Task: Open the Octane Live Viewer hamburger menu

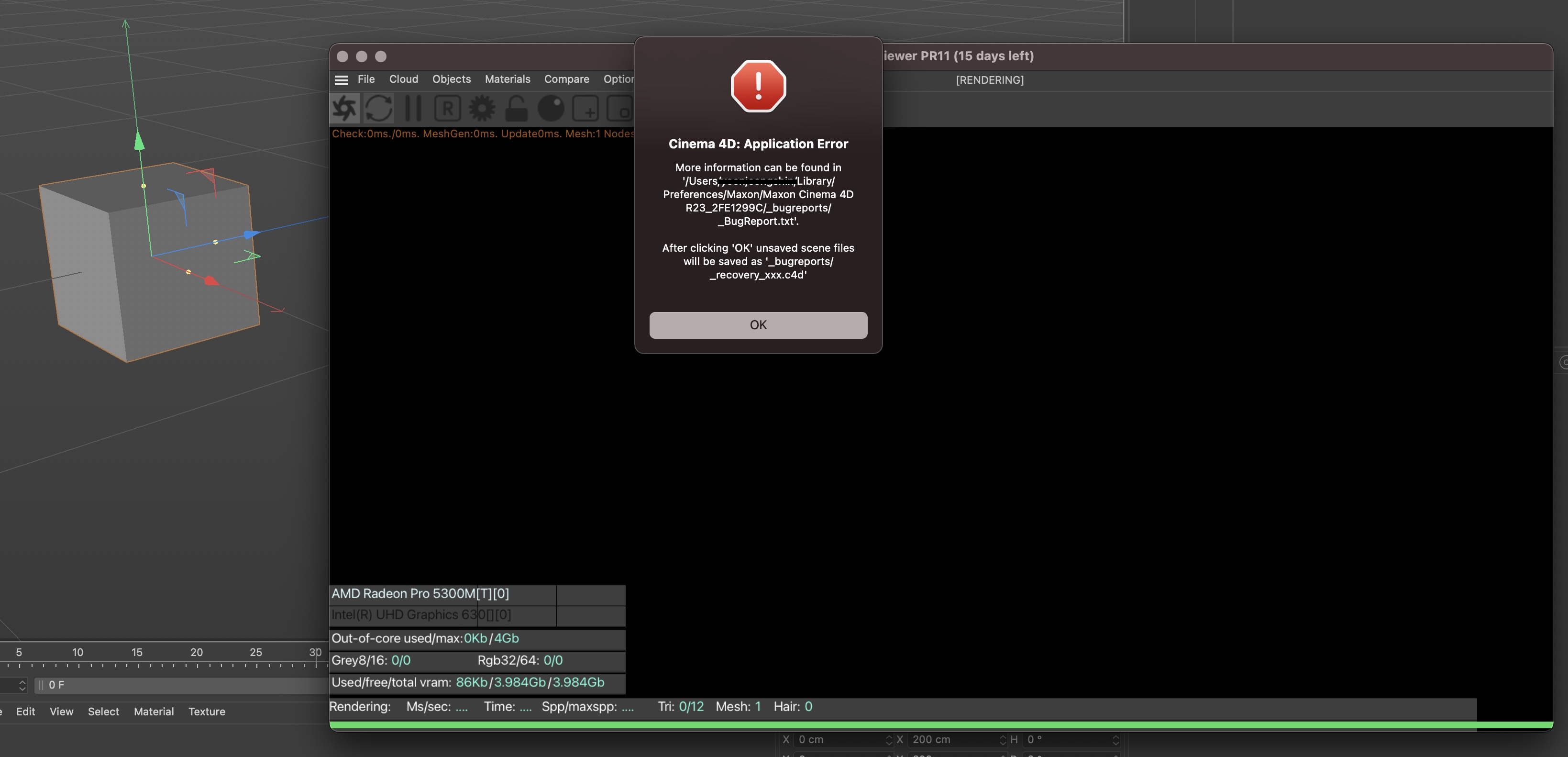Action: 342,80
